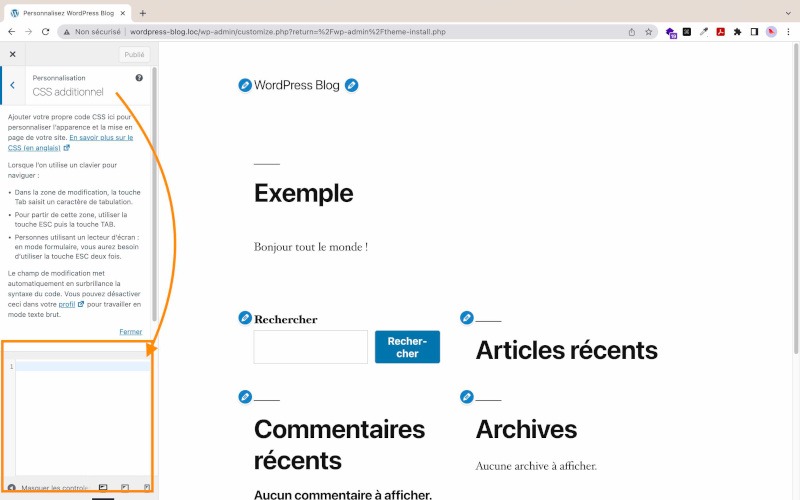Click inside the CSS code editor line 1
The image size is (800, 500).
click(x=80, y=367)
